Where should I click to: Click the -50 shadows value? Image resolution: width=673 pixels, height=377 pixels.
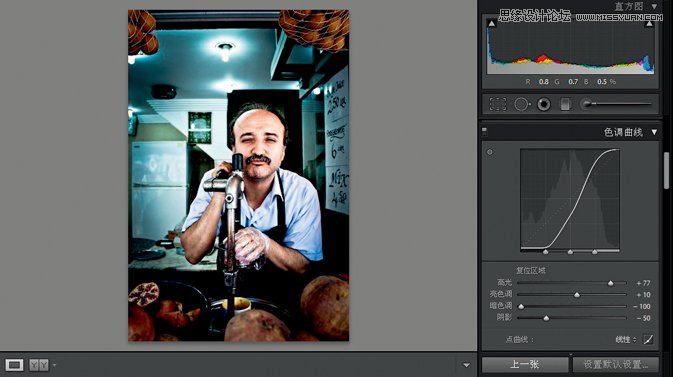point(643,318)
